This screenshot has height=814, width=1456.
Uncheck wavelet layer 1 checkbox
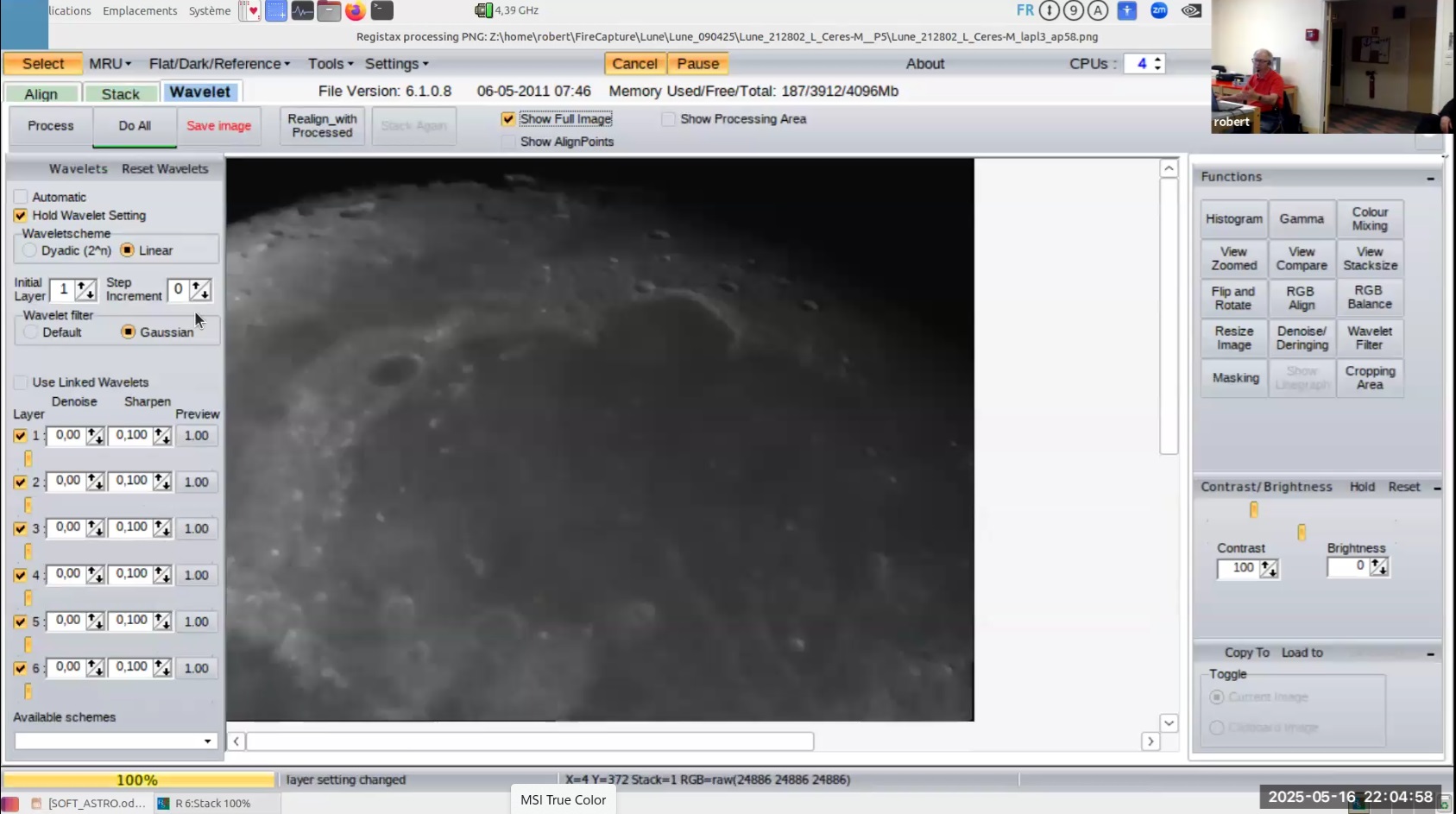[21, 436]
